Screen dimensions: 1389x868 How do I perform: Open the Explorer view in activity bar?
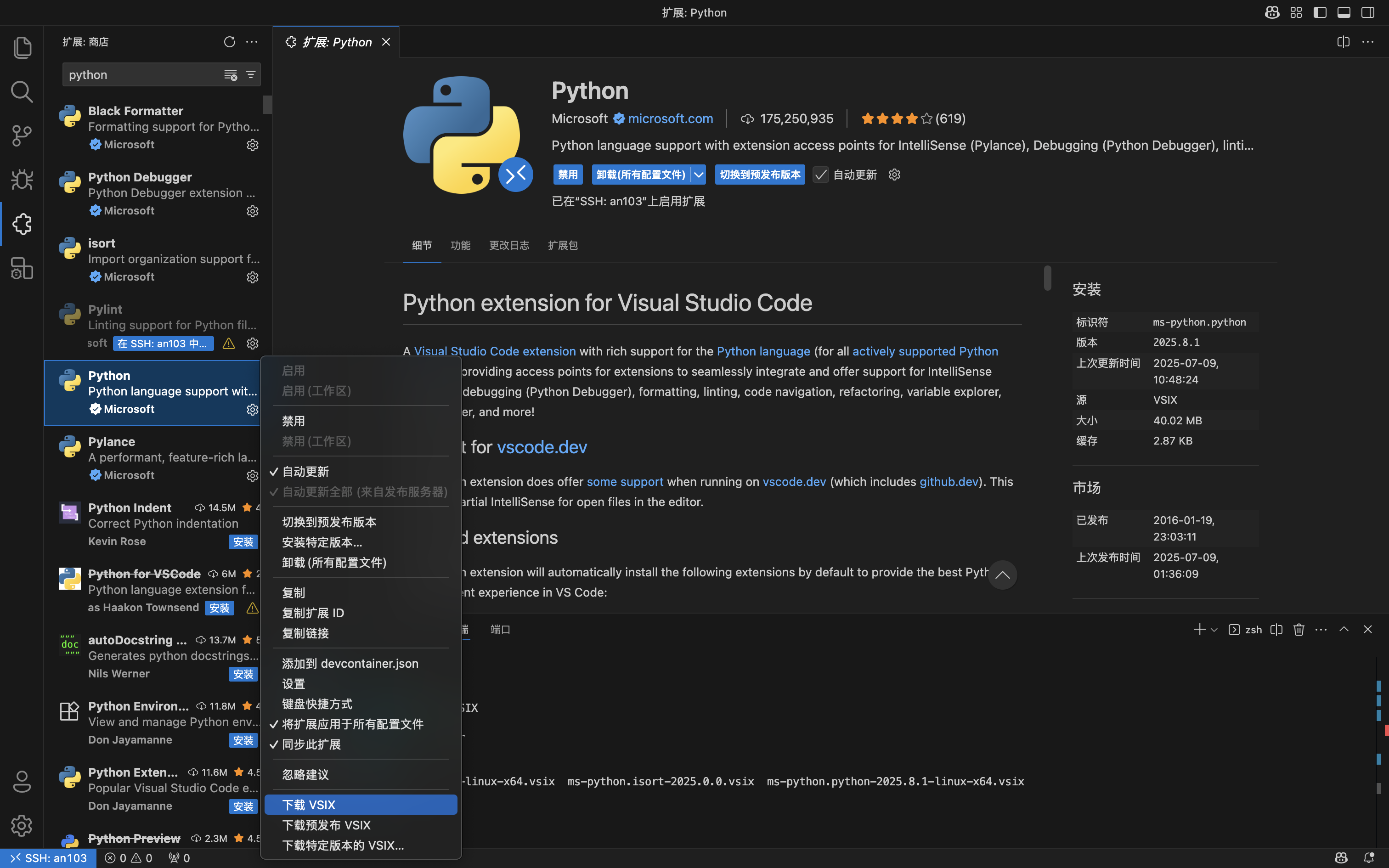(22, 48)
